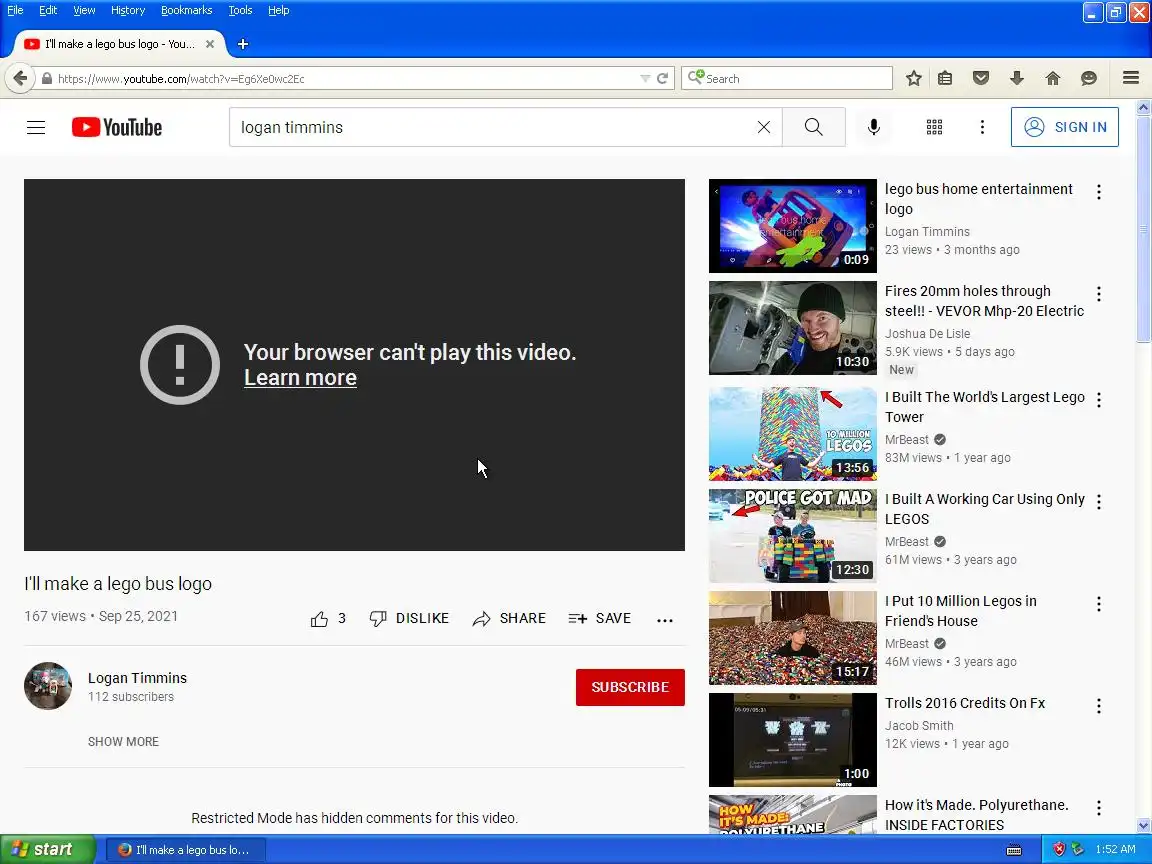The width and height of the screenshot is (1152, 864).
Task: Go to the YouTube home logo
Action: pyautogui.click(x=117, y=127)
